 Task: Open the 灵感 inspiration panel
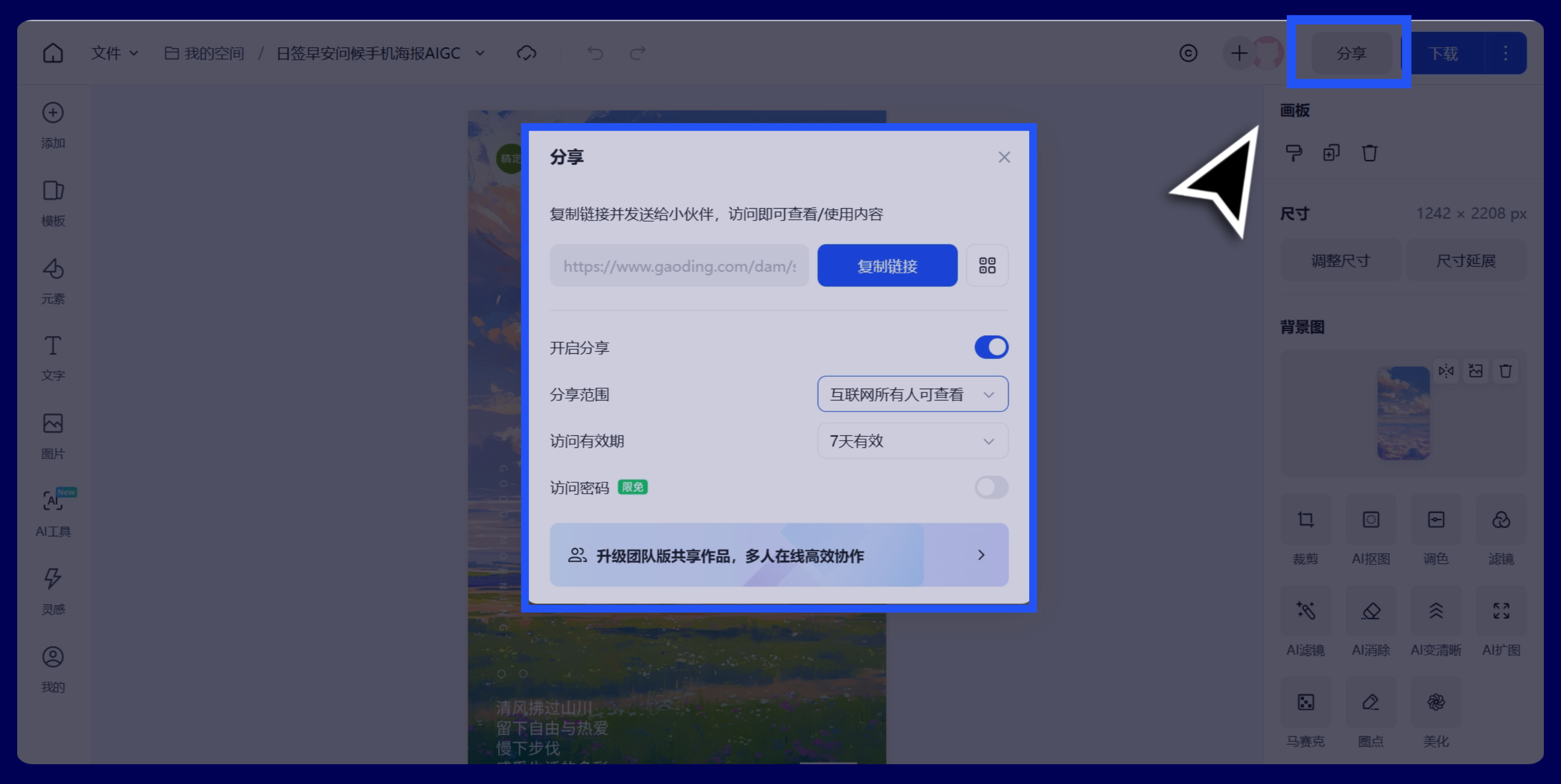click(53, 592)
